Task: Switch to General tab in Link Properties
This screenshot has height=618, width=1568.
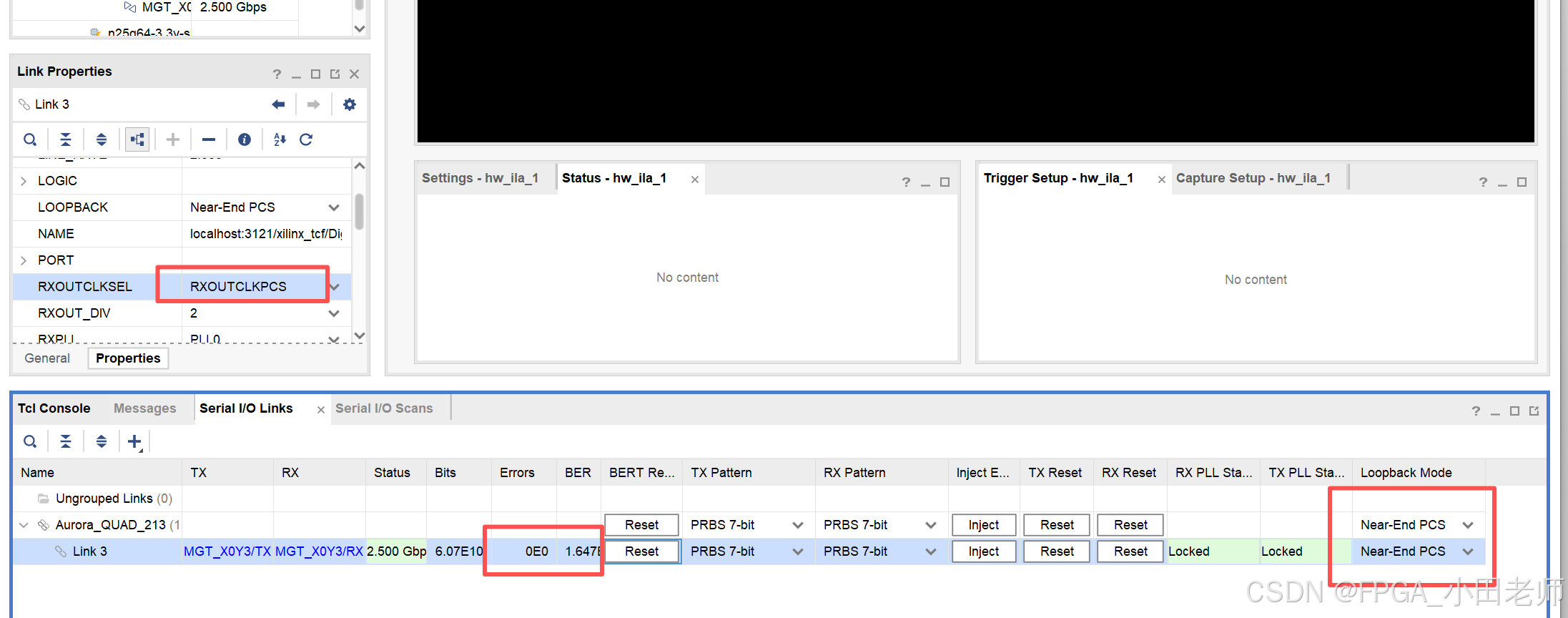Action: (x=47, y=358)
